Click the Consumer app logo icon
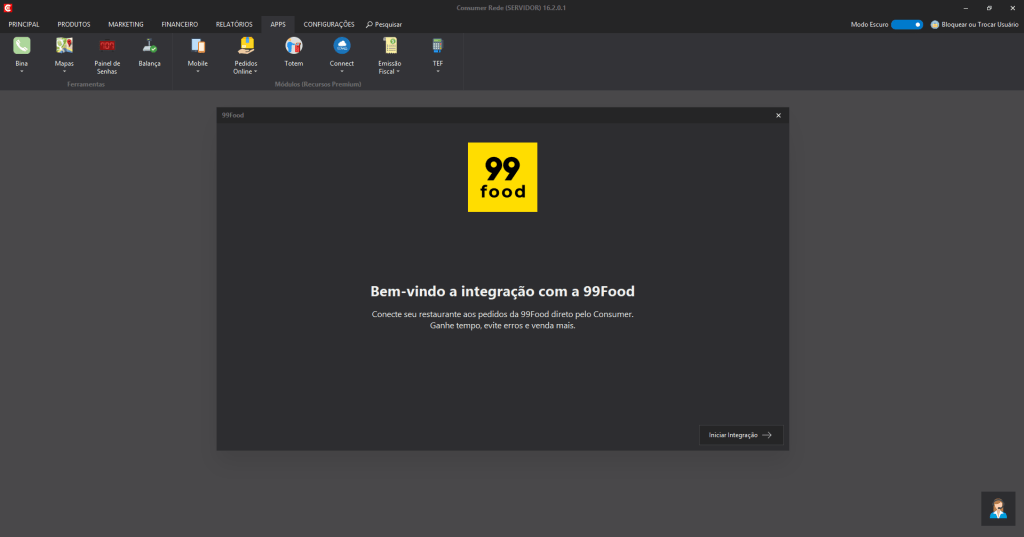 pyautogui.click(x=8, y=8)
